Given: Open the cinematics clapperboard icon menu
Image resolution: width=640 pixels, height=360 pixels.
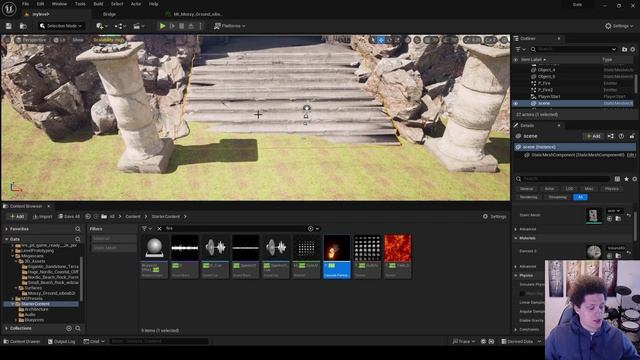Looking at the screenshot, I should tap(138, 26).
